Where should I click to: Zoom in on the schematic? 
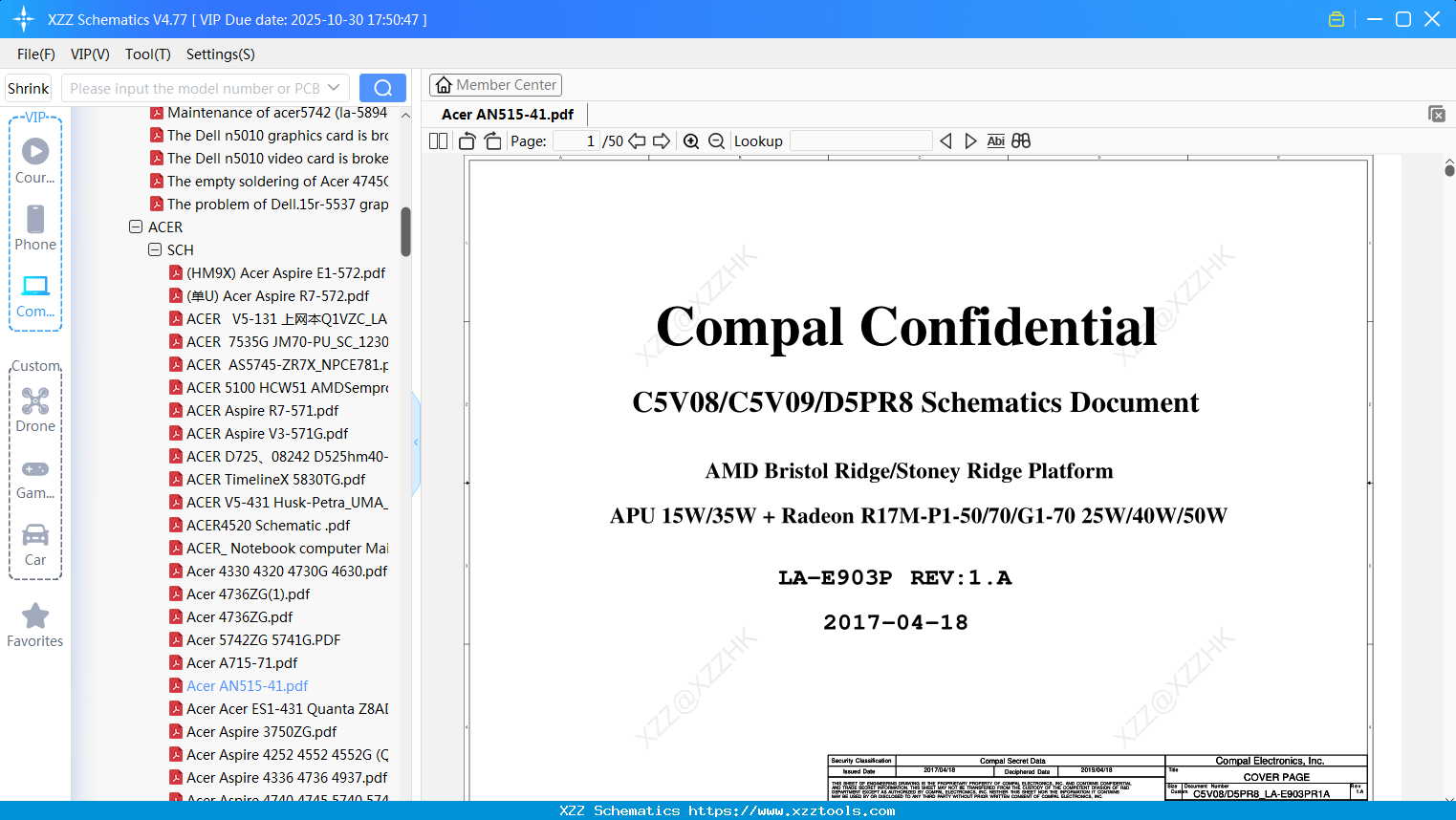point(691,141)
